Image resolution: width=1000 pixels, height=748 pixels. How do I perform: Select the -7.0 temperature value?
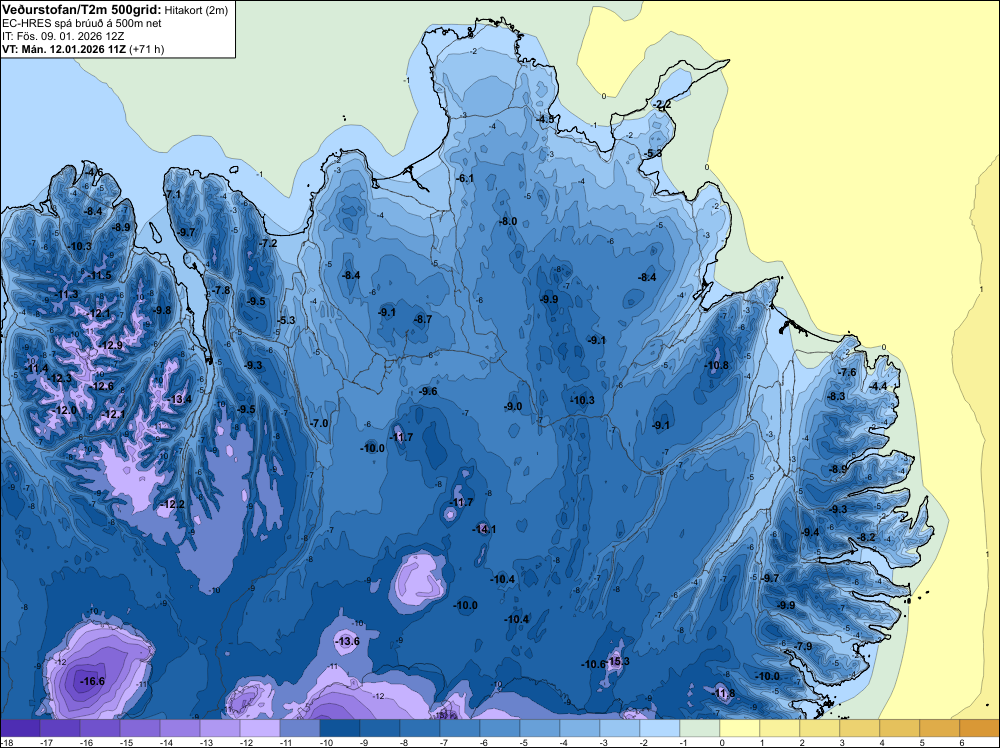[x=320, y=423]
